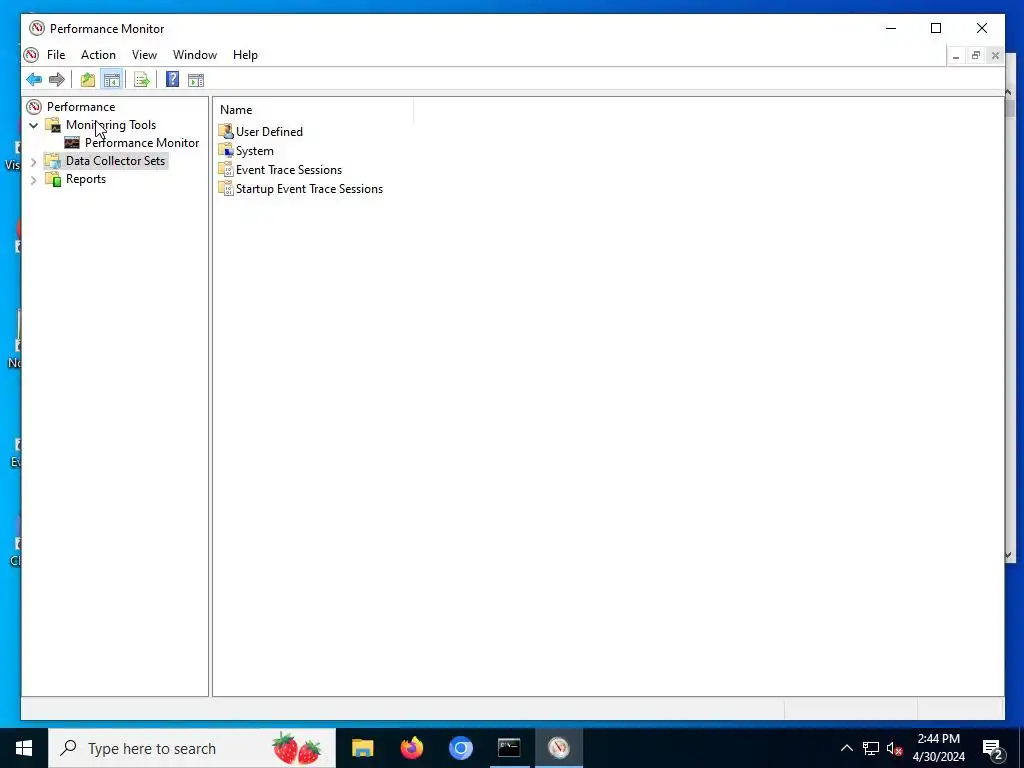
Task: Click the Performance Monitor taskbar icon
Action: tap(558, 748)
